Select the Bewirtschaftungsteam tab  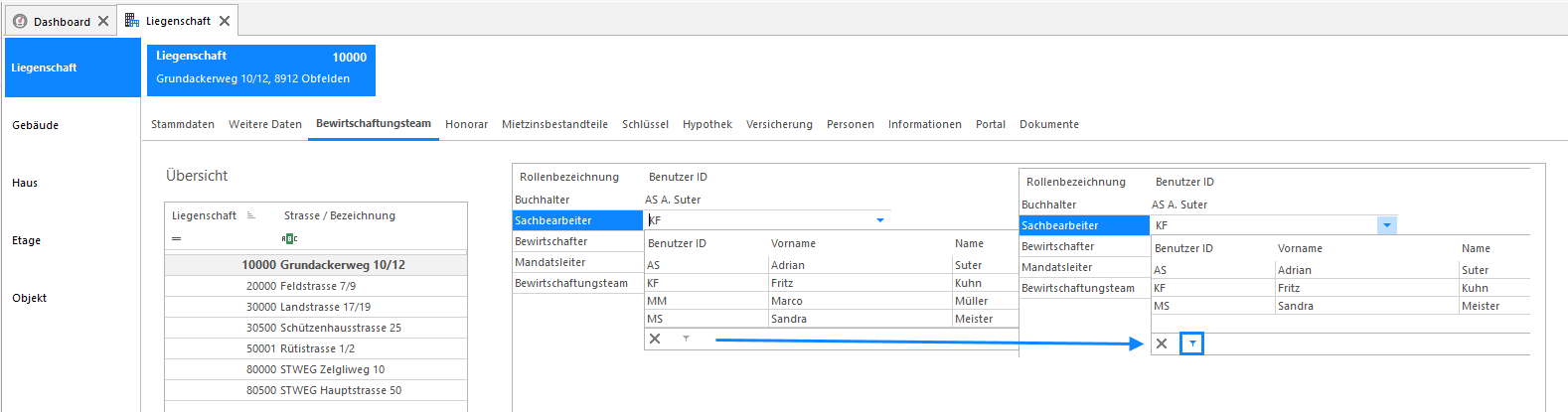tap(374, 124)
